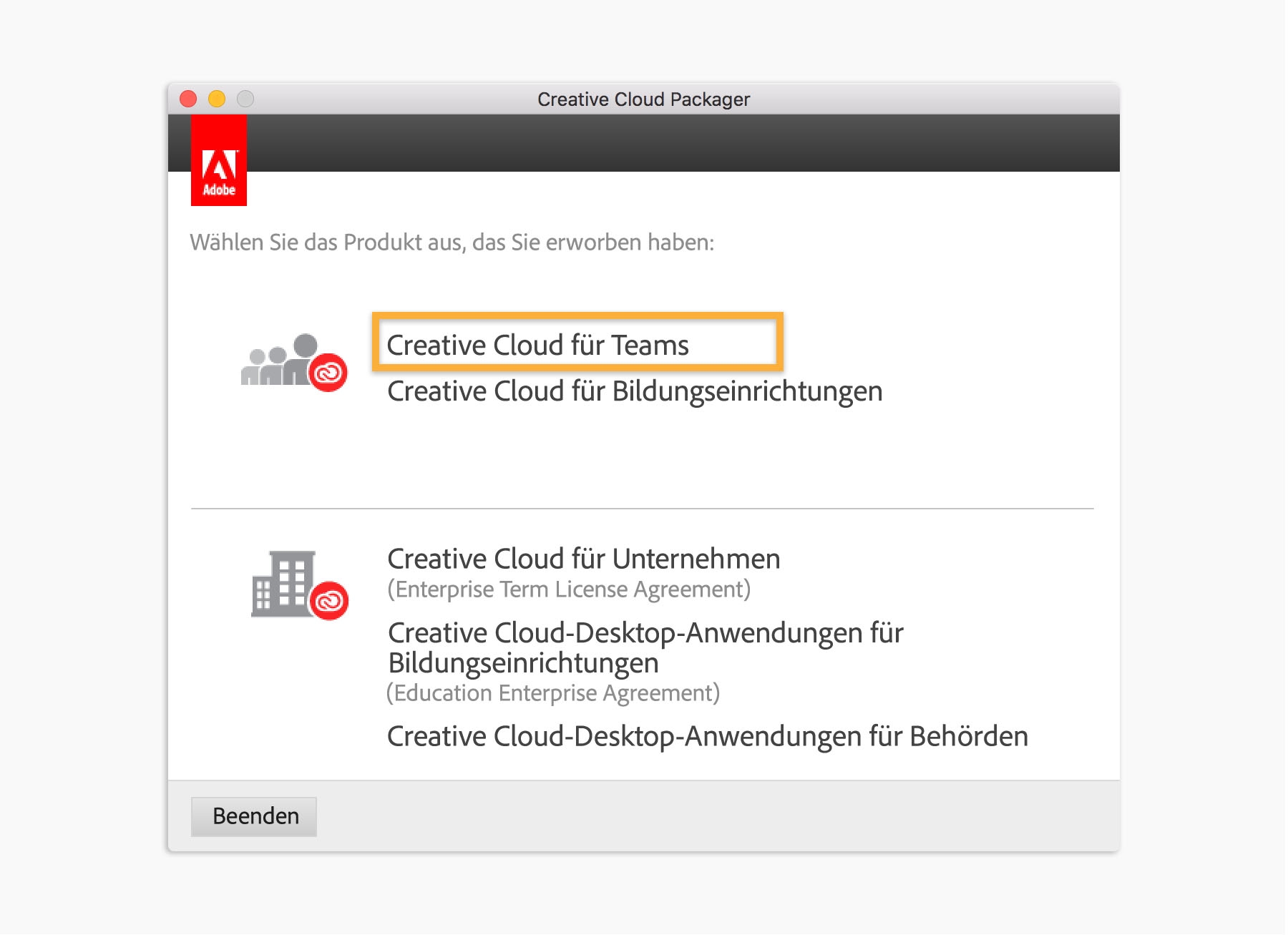Click the Creative Cloud badge on the people icon
Screen dimensions: 1288x935
[328, 373]
